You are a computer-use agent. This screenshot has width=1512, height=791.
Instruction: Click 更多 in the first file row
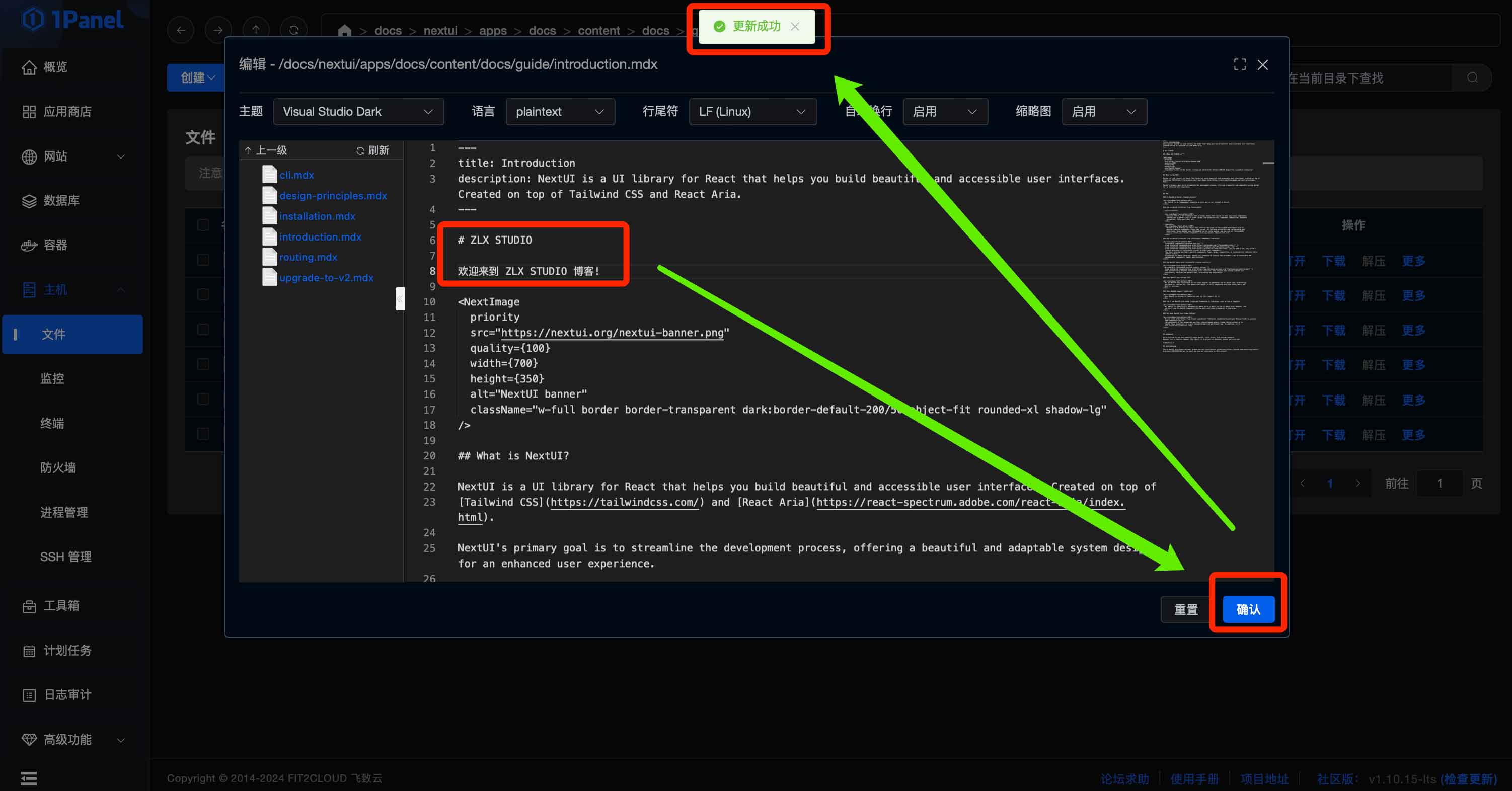(x=1413, y=261)
